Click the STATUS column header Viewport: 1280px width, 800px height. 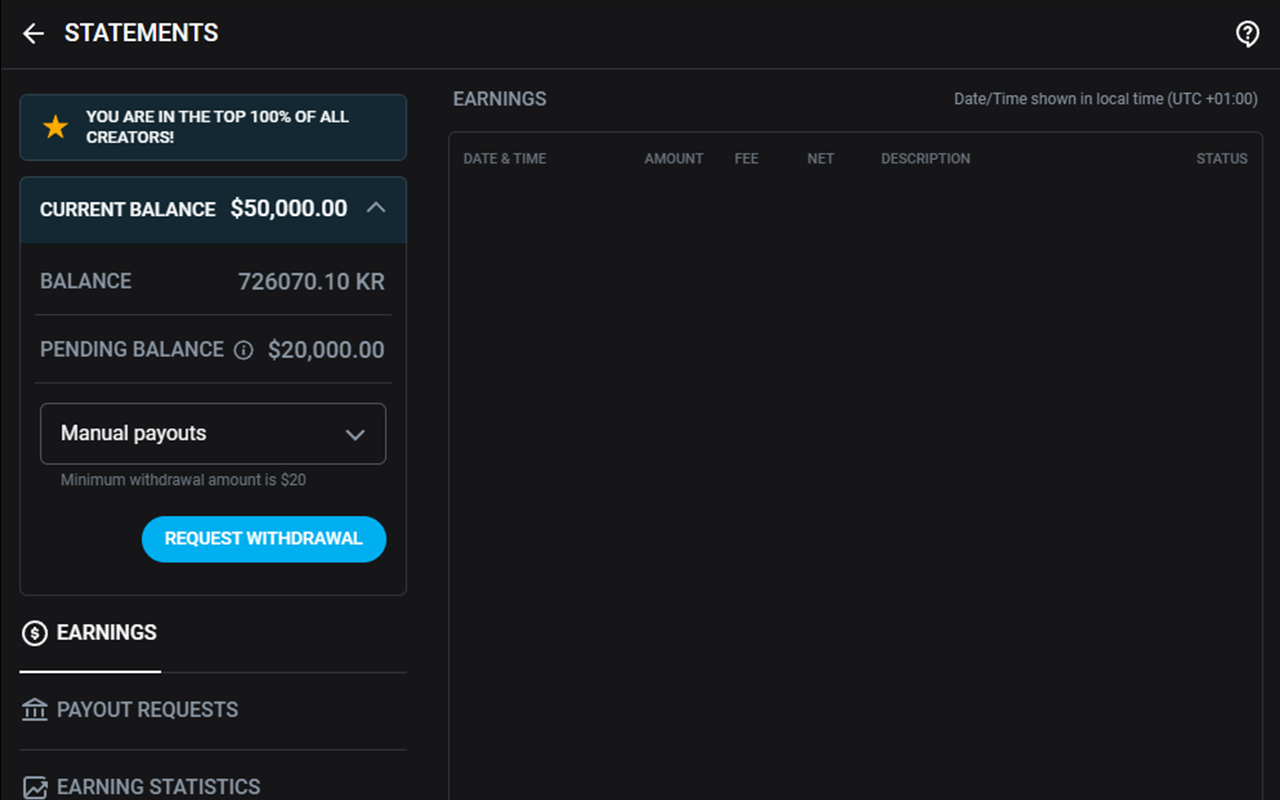(1222, 159)
